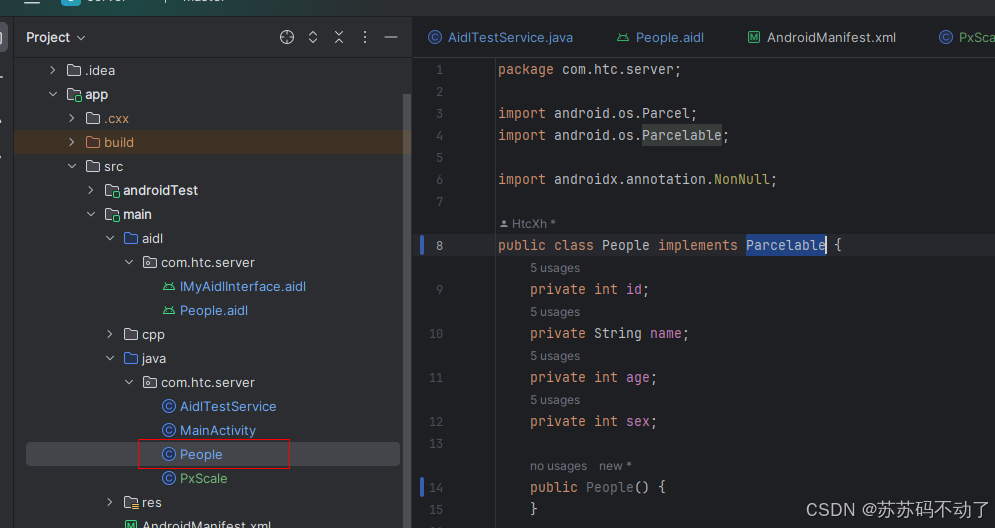995x528 pixels.
Task: Collapse the aidl folder
Action: click(x=110, y=238)
